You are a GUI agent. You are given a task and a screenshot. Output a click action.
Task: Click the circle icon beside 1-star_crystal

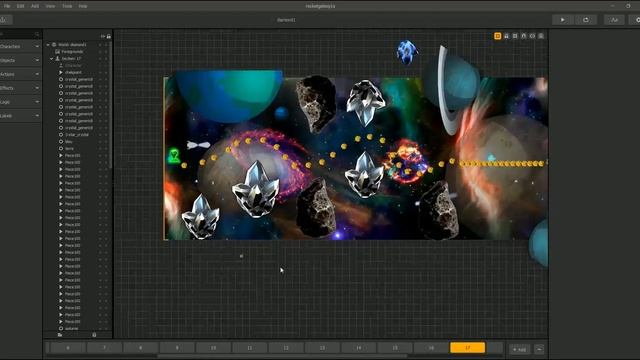point(61,135)
